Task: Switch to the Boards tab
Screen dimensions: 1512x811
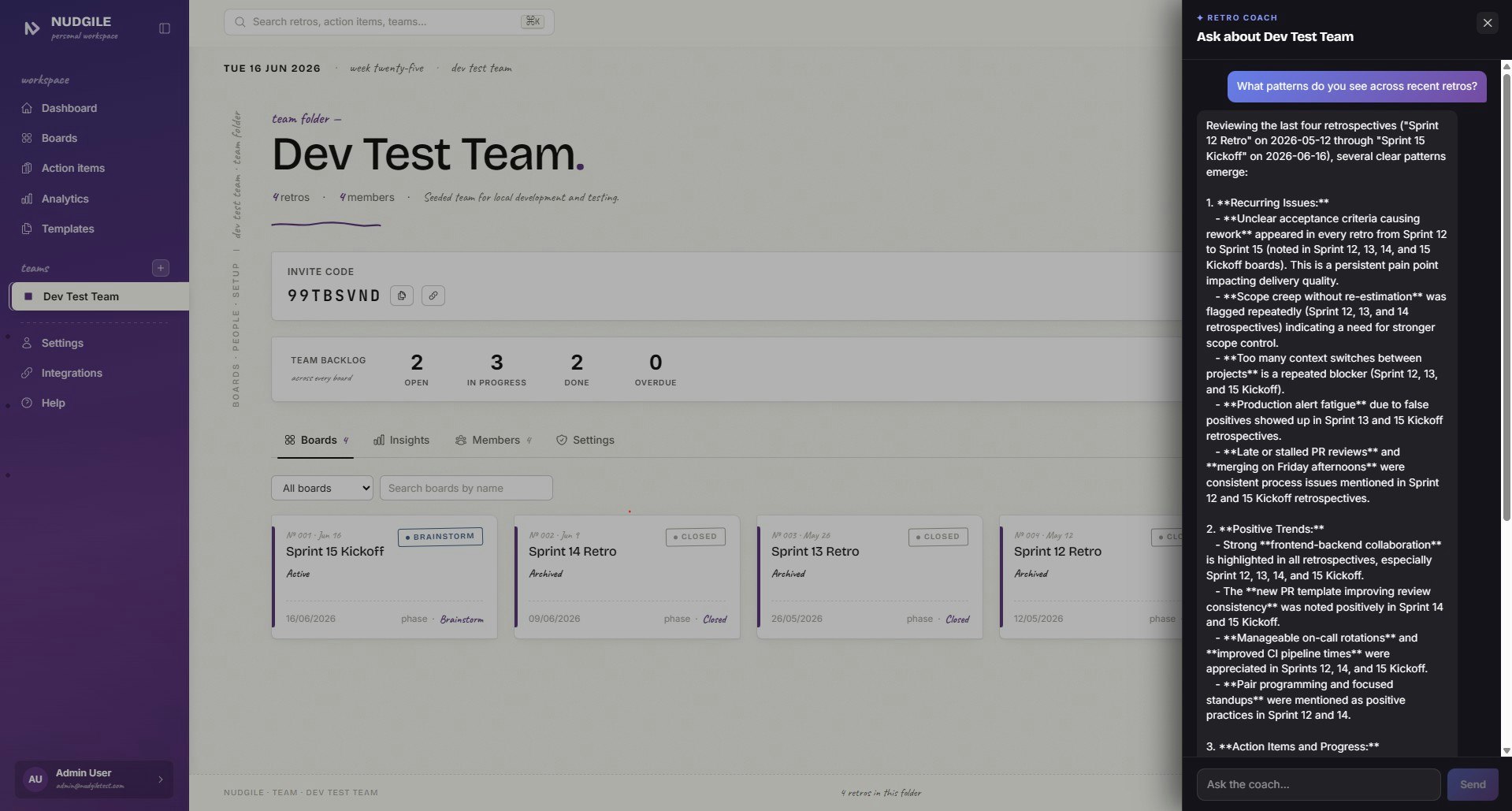Action: pos(316,440)
